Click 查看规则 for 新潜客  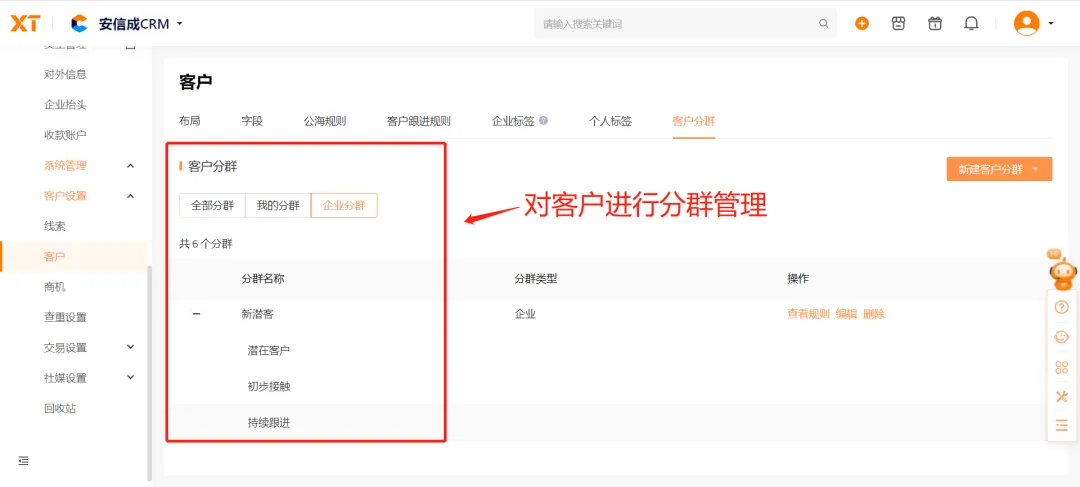808,314
